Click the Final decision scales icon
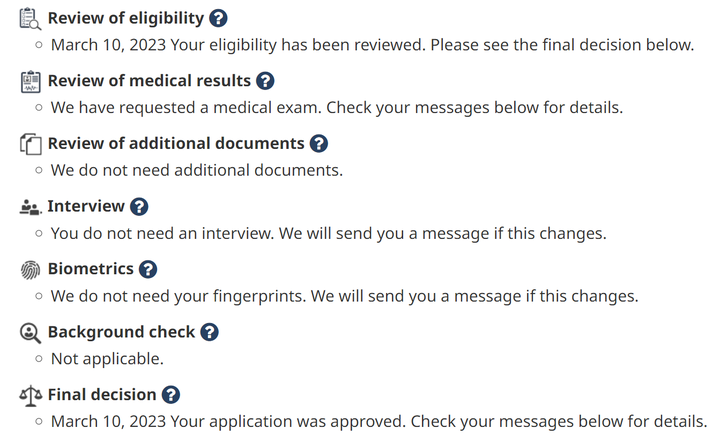The height and width of the screenshot is (443, 720). (x=31, y=395)
